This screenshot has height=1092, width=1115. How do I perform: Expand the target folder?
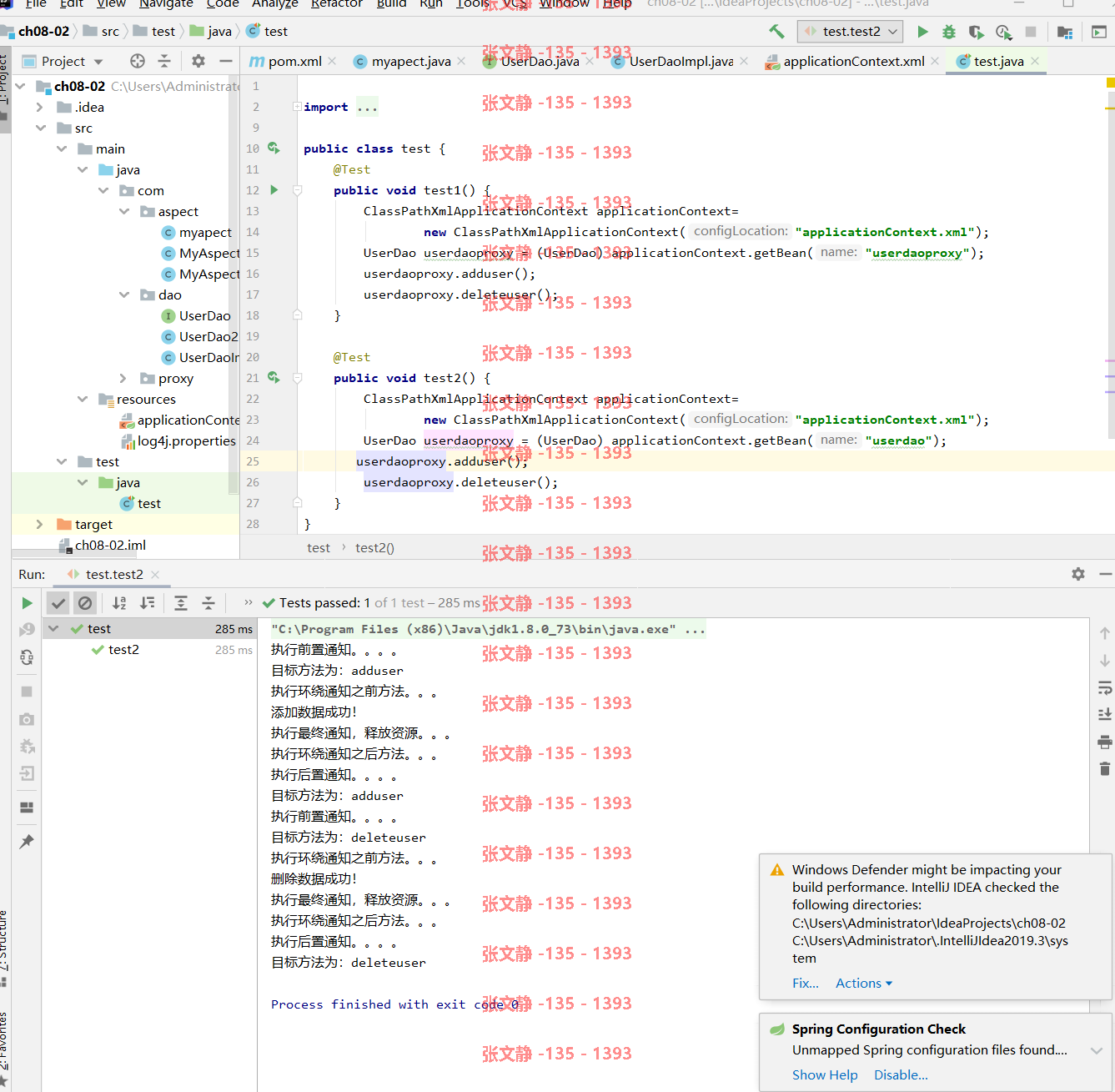39,524
